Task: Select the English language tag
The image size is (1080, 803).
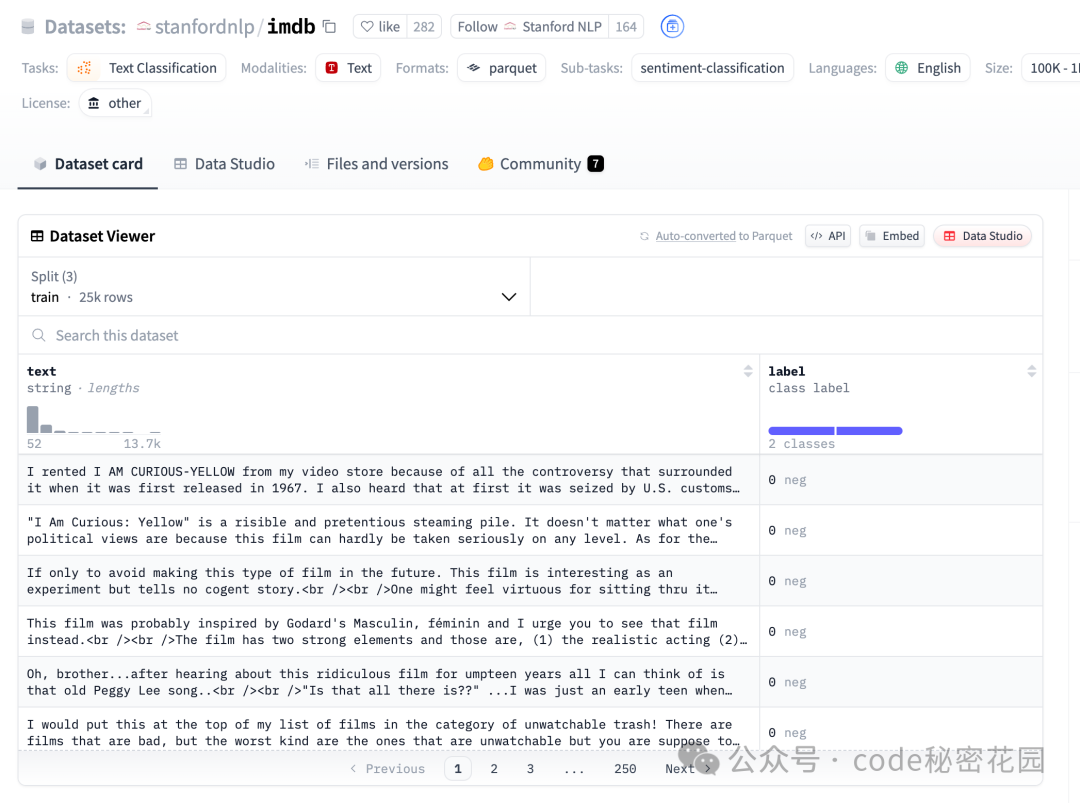Action: (928, 68)
